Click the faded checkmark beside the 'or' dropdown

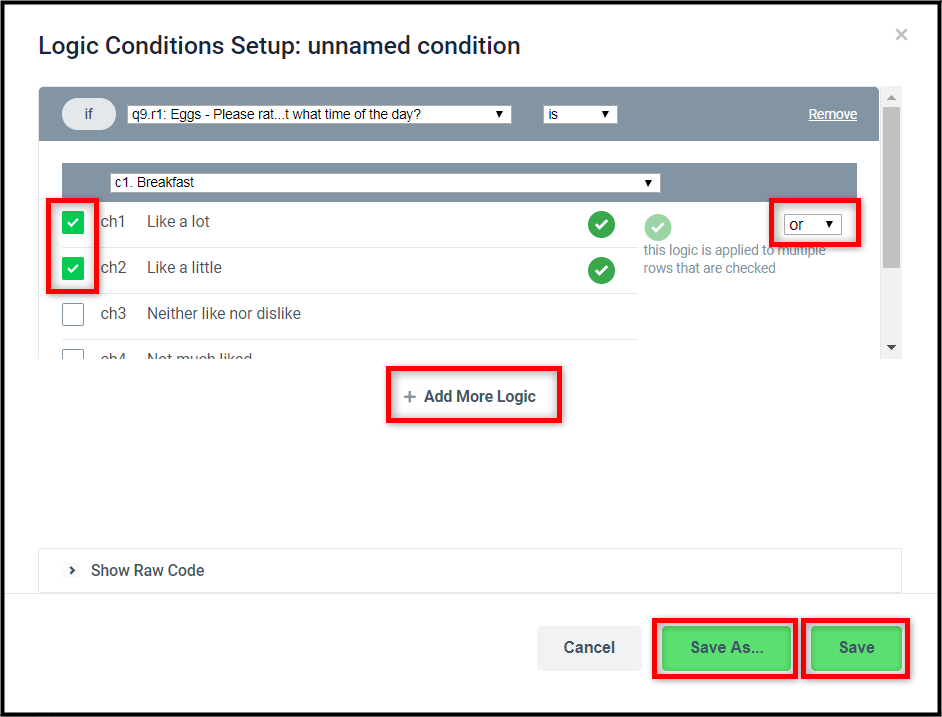pos(657,228)
